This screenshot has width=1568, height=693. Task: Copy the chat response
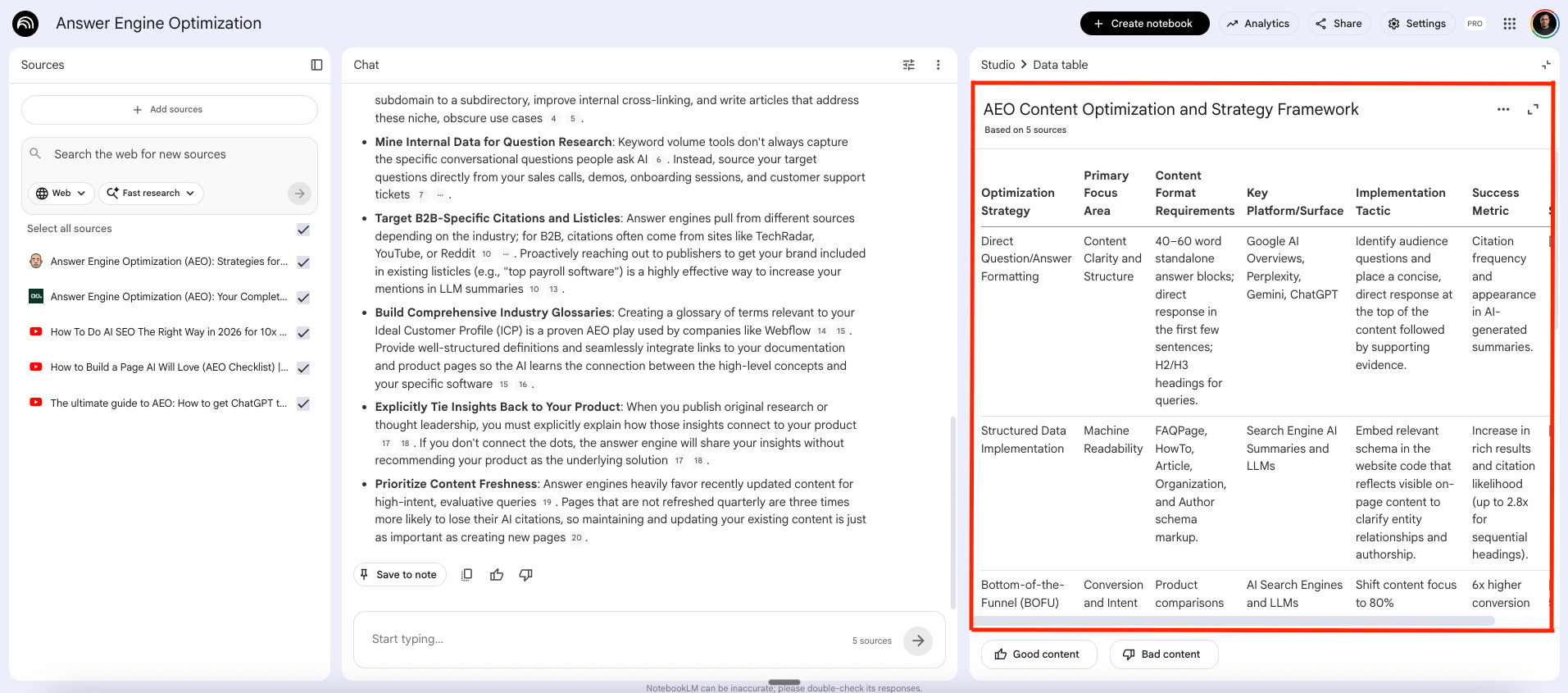(x=466, y=575)
